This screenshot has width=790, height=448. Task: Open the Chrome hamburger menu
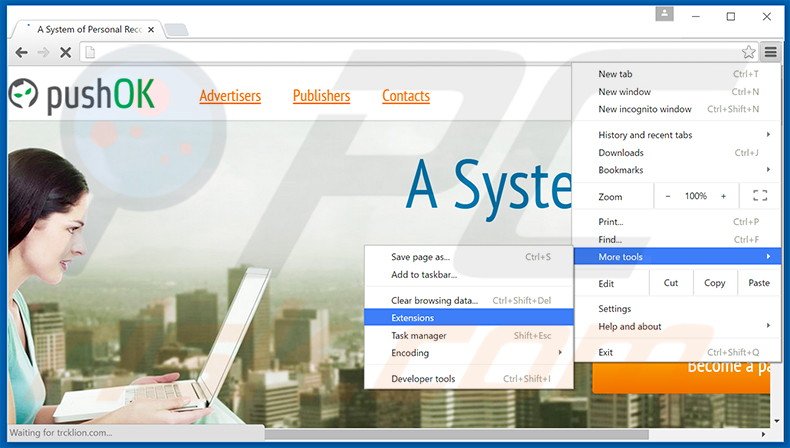coord(771,52)
